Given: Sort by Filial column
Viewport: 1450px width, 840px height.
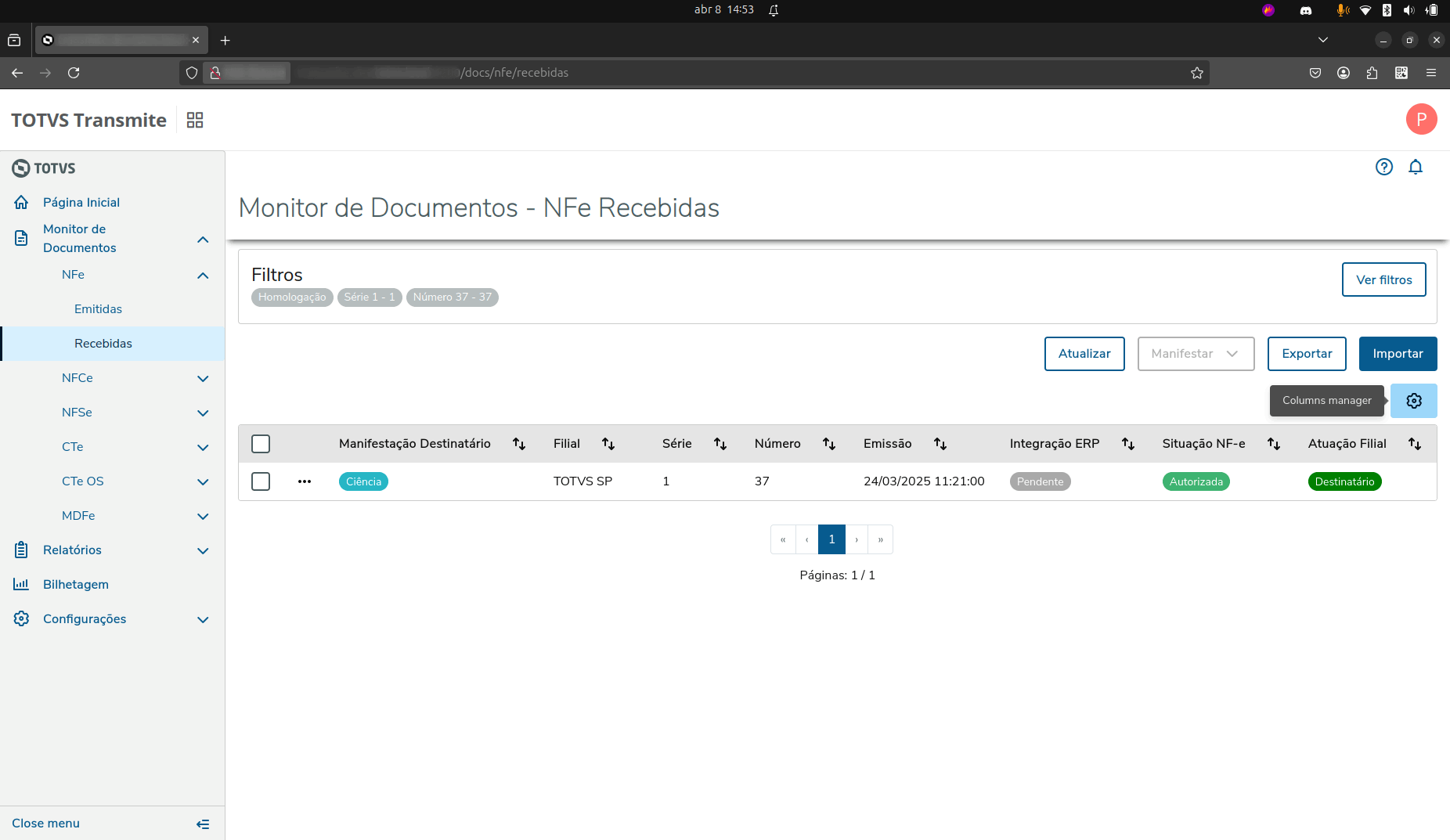Looking at the screenshot, I should pos(608,444).
